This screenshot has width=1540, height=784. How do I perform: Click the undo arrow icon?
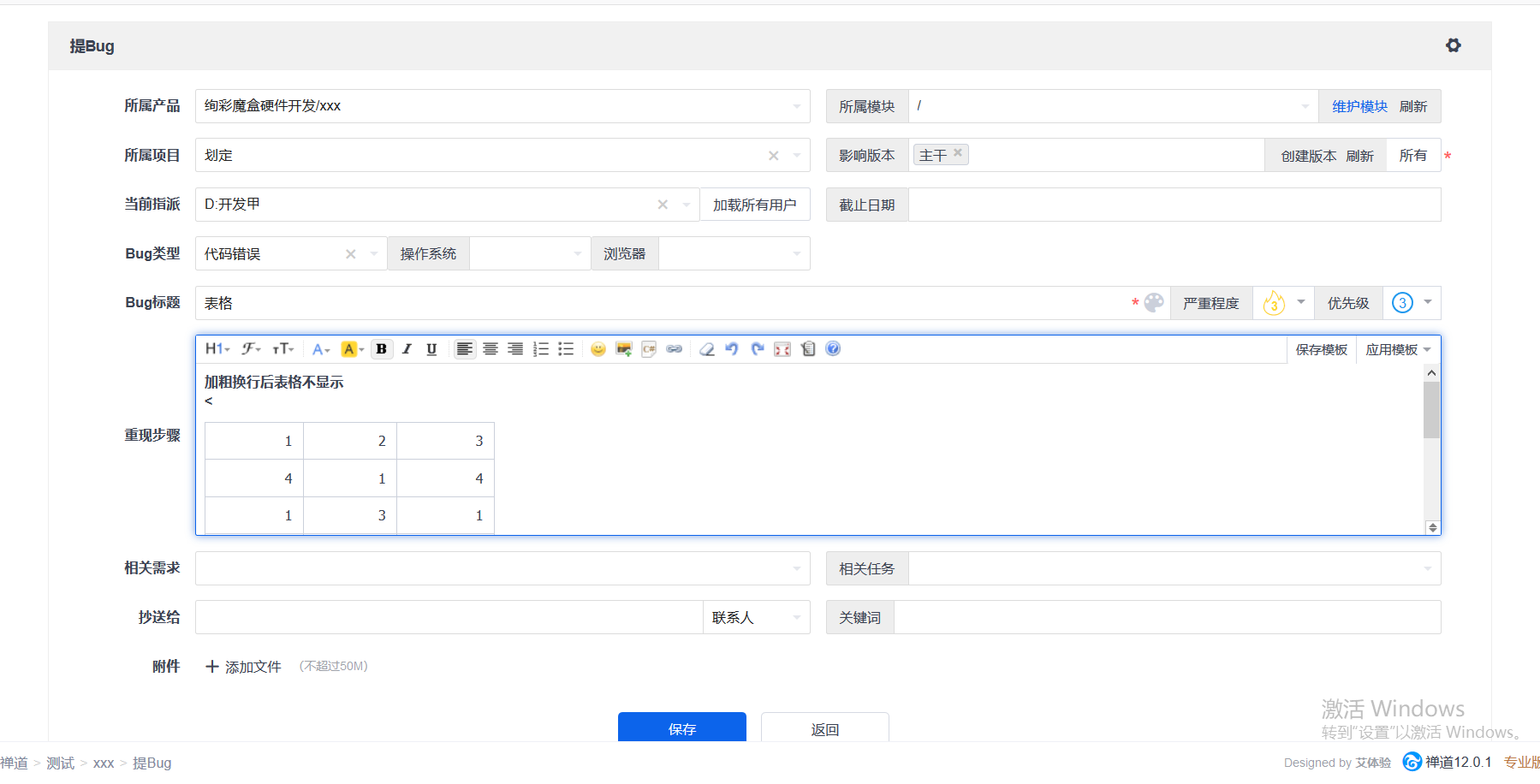click(732, 349)
